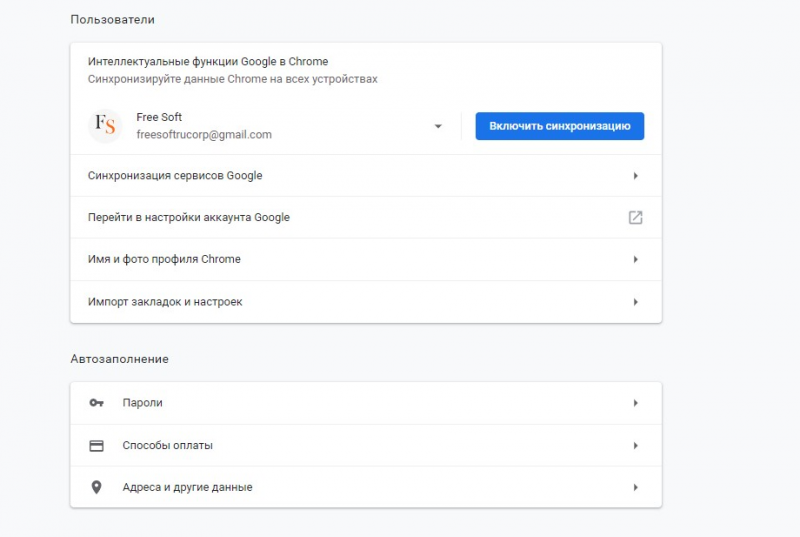Image resolution: width=800 pixels, height=537 pixels.
Task: Expand arrow for Синхронизация сервисов Google
Action: point(636,176)
